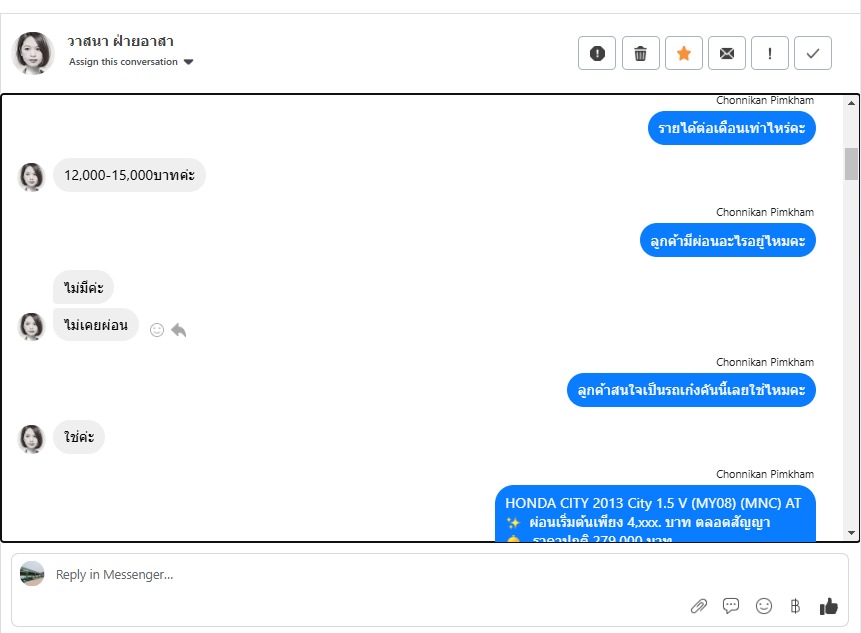Mark conversation as spam with the alert icon

point(597,53)
